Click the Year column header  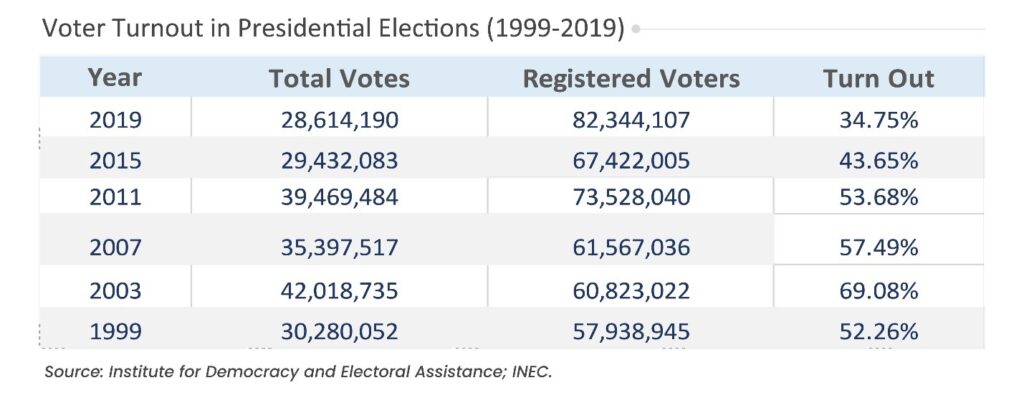(115, 78)
